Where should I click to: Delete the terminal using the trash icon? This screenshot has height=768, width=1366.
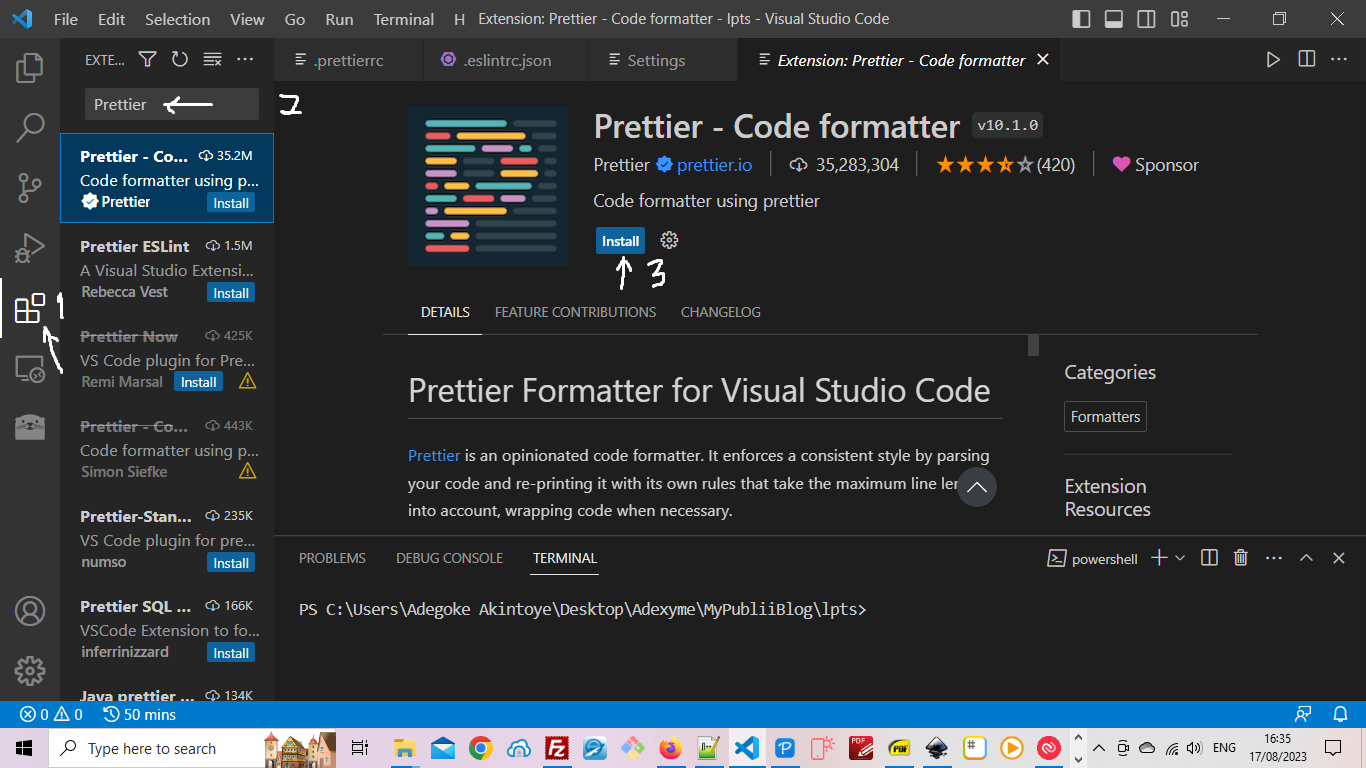pos(1241,558)
